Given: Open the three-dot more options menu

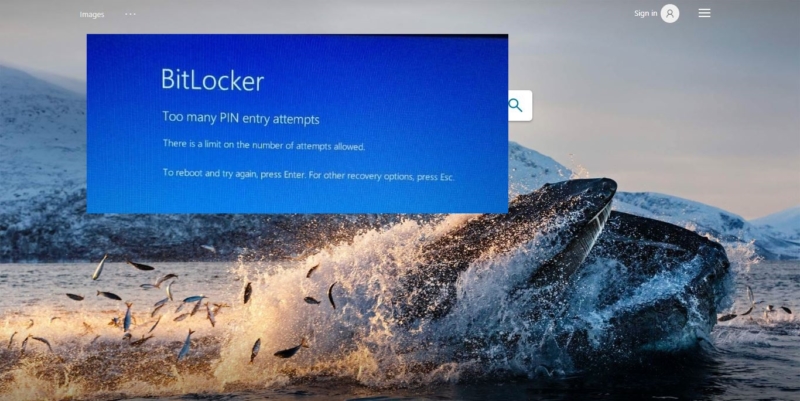Looking at the screenshot, I should tap(130, 14).
